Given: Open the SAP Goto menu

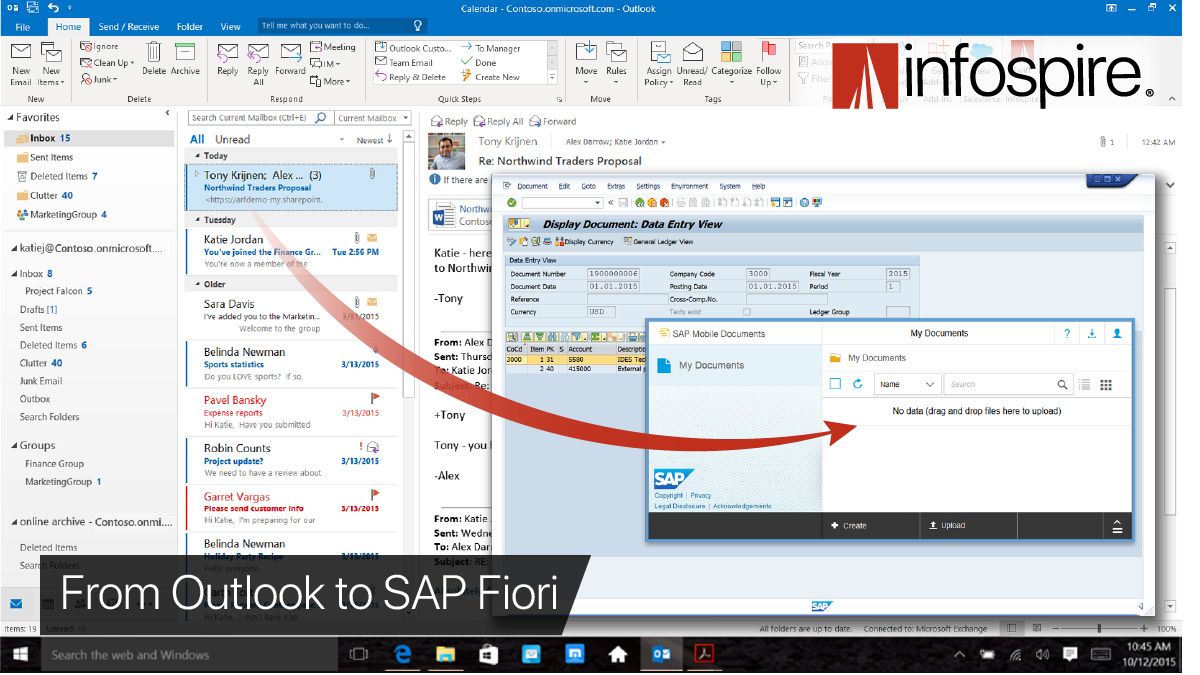Looking at the screenshot, I should point(589,186).
